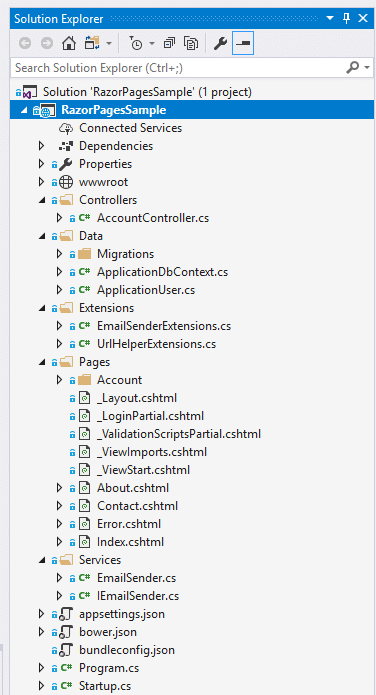Click the C# icon of Program.cs

pyautogui.click(x=66, y=668)
